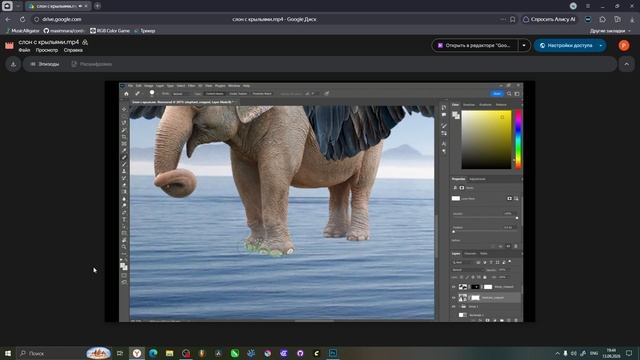This screenshot has width=640, height=360.
Task: Click the rainbow hue slider
Action: tap(518, 139)
